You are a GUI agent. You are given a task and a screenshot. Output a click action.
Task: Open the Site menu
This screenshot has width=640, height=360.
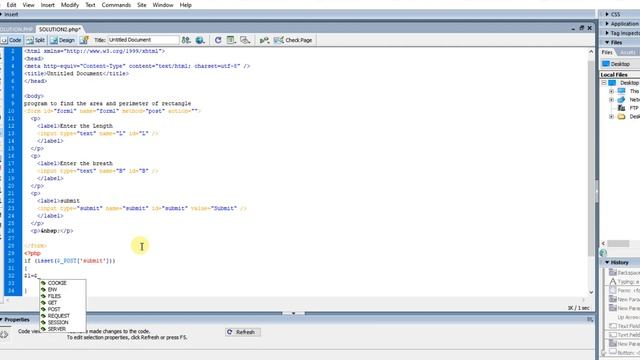click(x=142, y=5)
